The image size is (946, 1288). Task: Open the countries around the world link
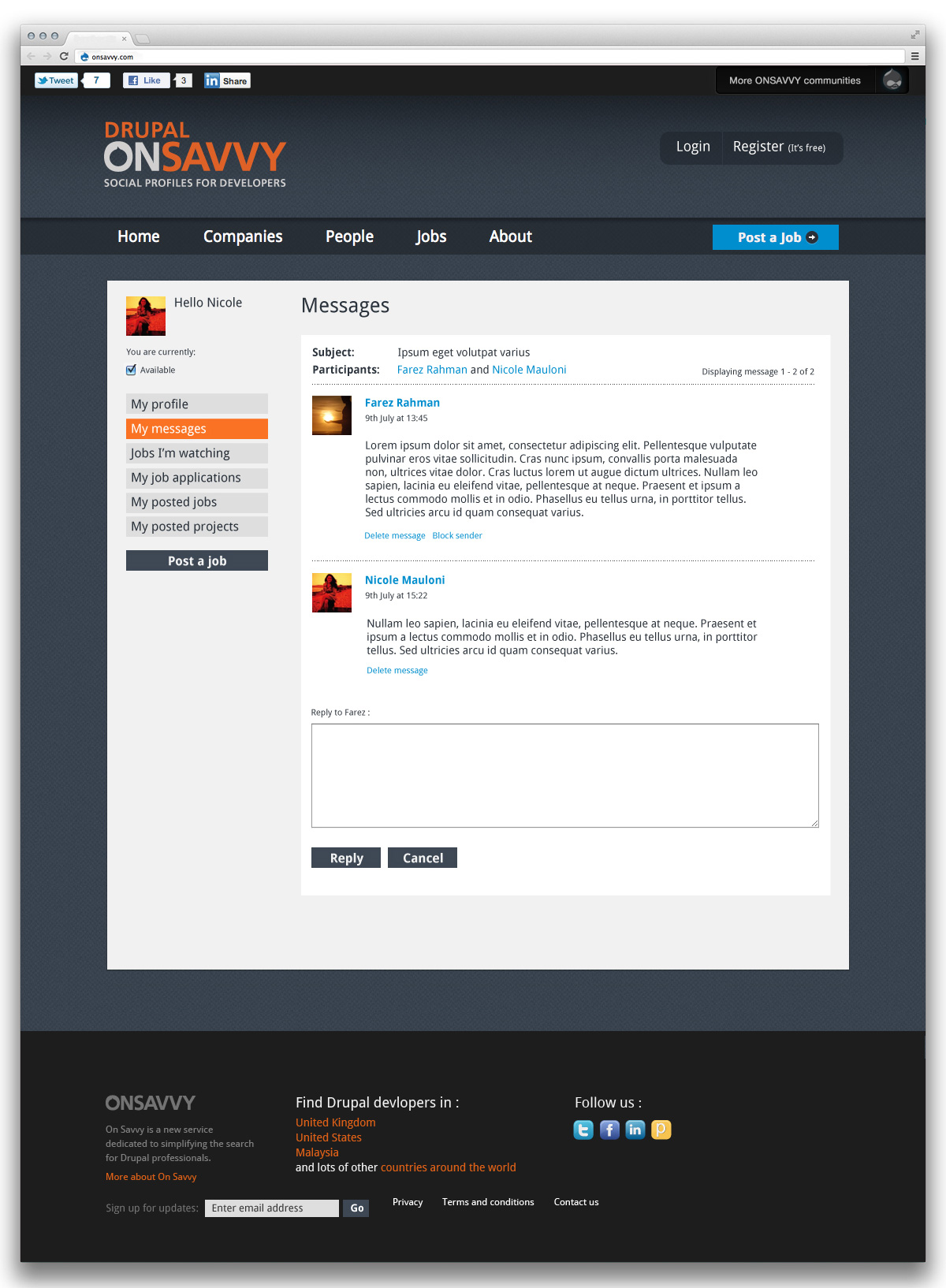tap(448, 1167)
